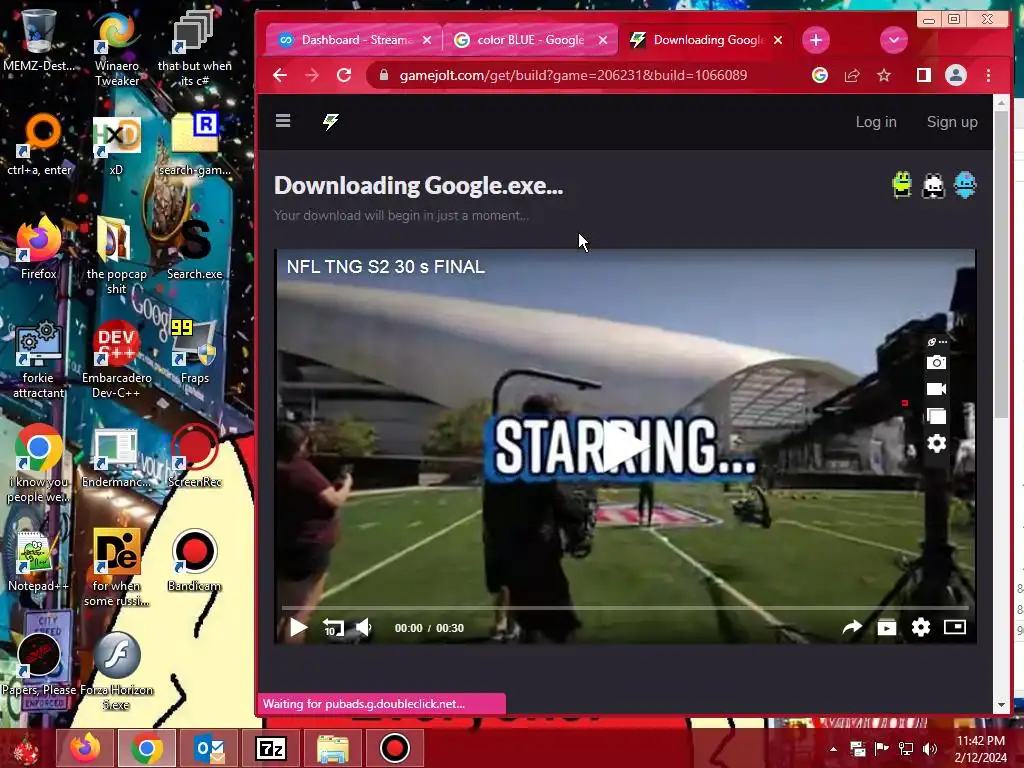
Task: Click the video progress bar
Action: click(624, 607)
